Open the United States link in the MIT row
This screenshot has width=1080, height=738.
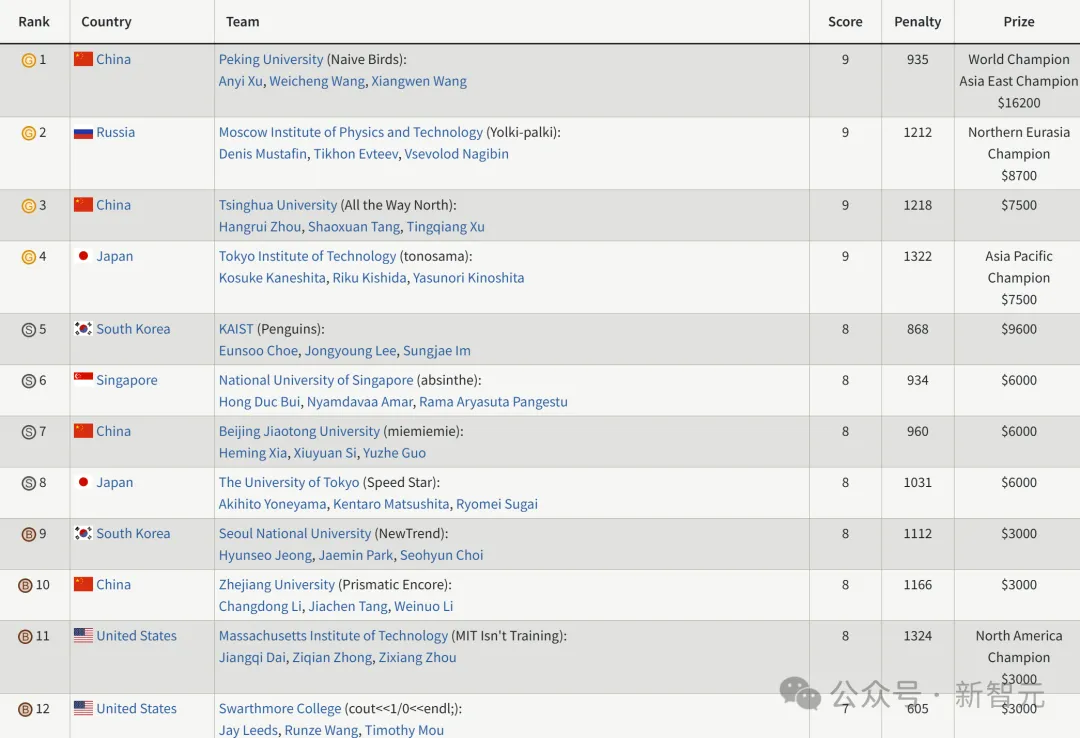point(136,635)
